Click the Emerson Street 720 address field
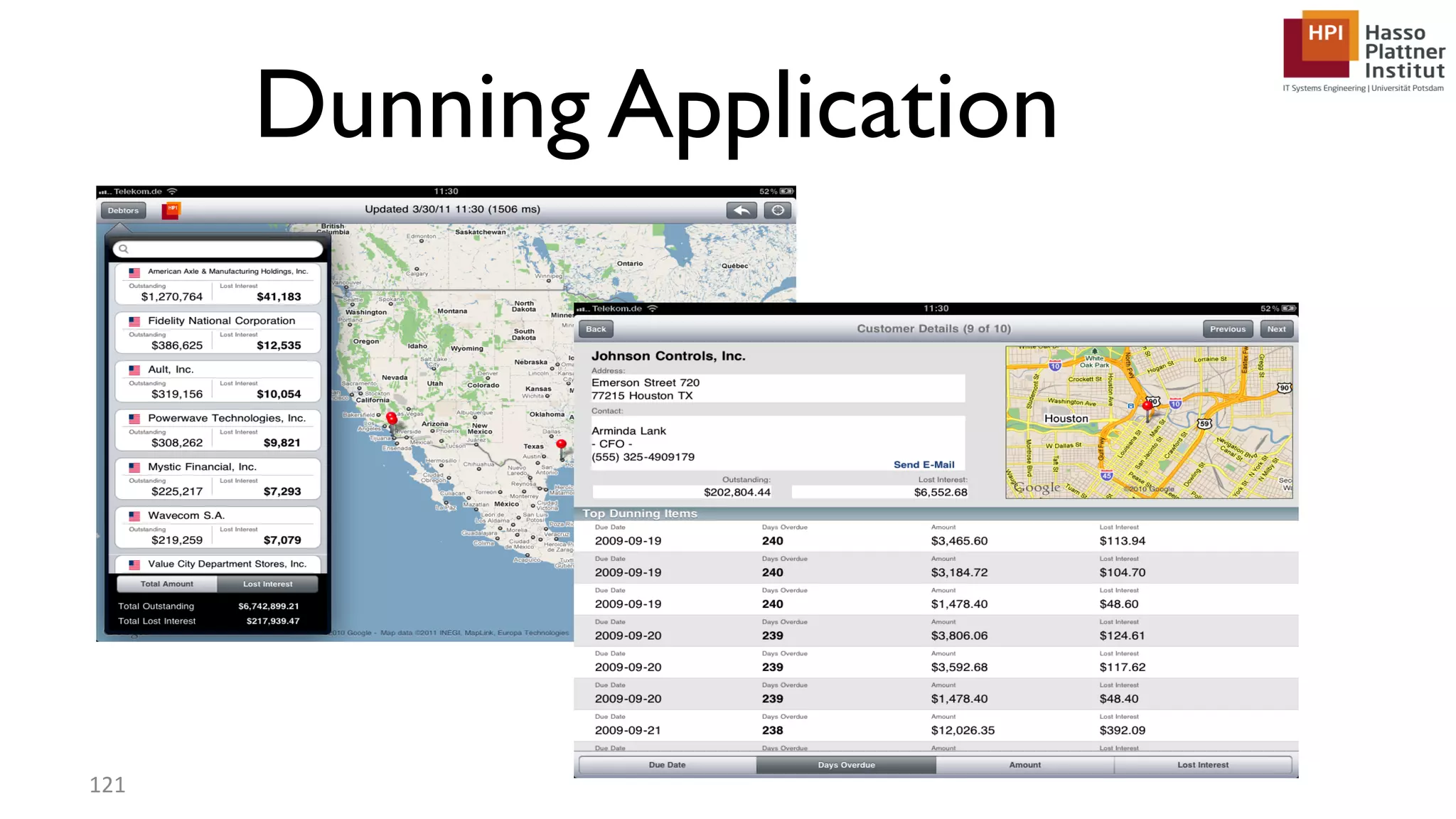This screenshot has height=819, width=1456. tap(778, 389)
